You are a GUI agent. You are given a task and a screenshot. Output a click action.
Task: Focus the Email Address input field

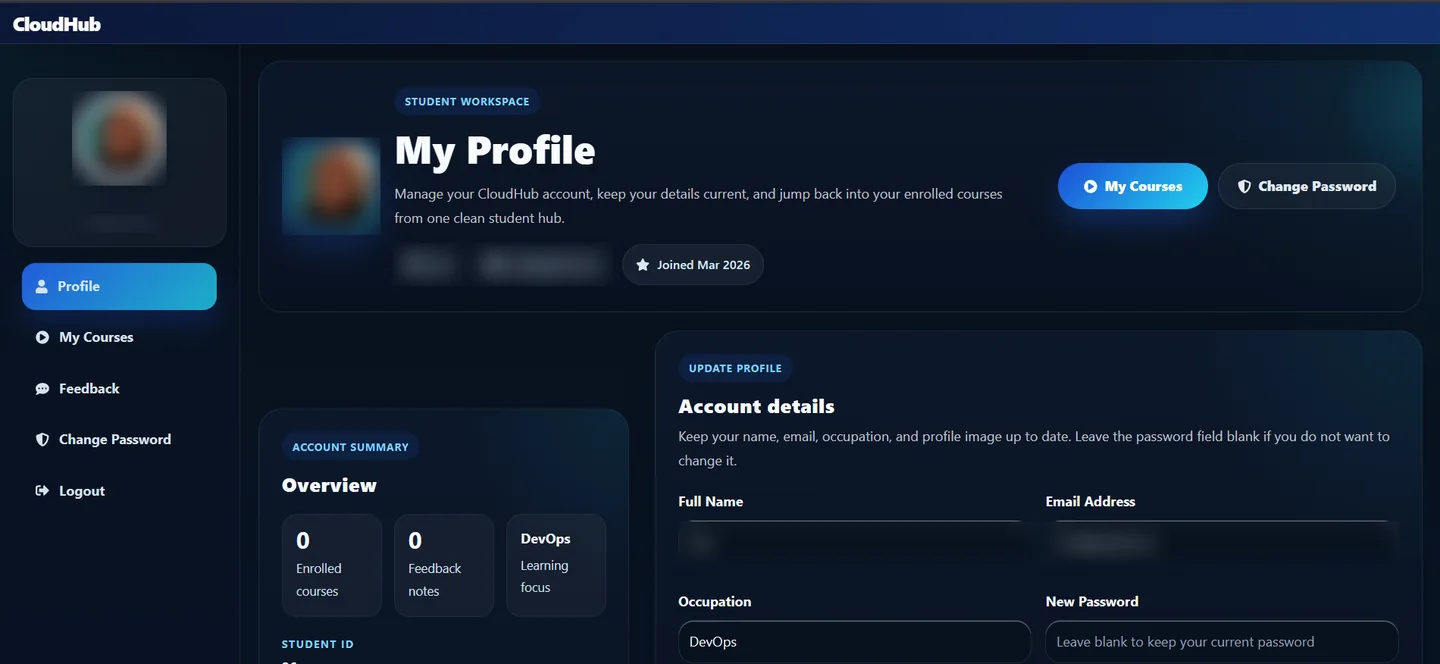1221,543
